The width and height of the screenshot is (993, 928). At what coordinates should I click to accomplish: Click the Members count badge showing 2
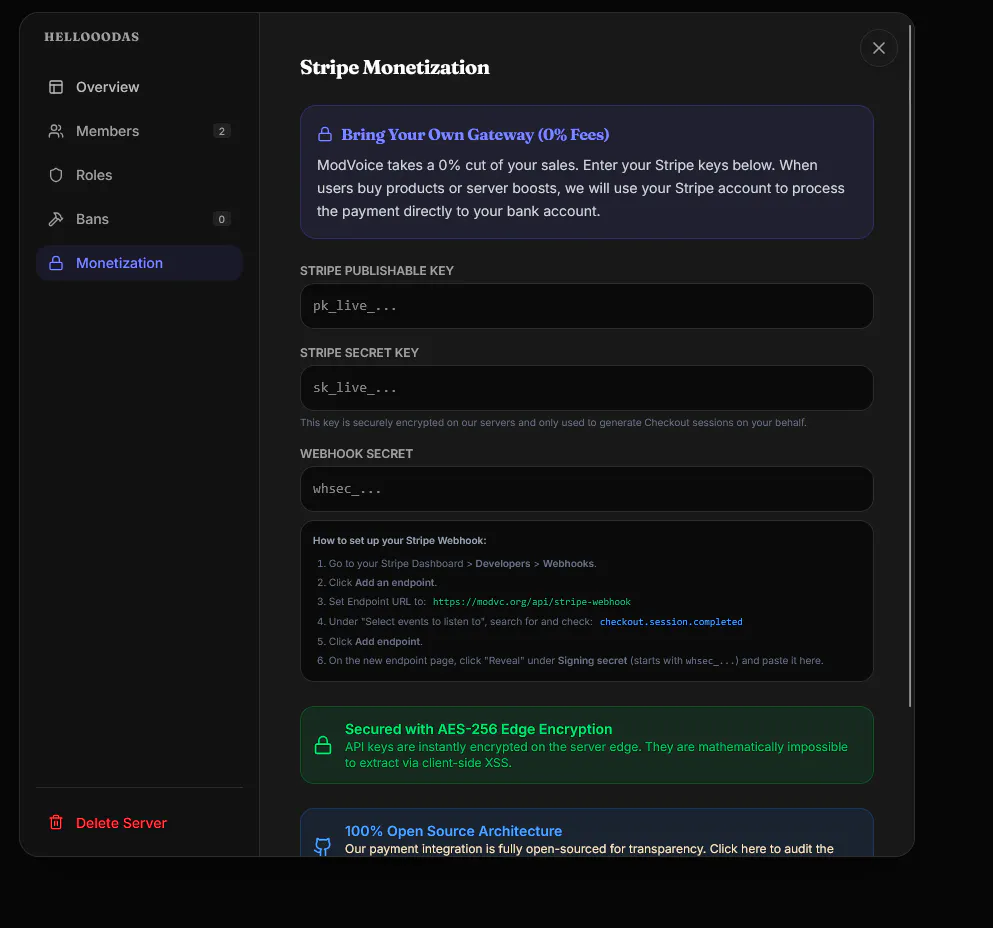tap(222, 131)
